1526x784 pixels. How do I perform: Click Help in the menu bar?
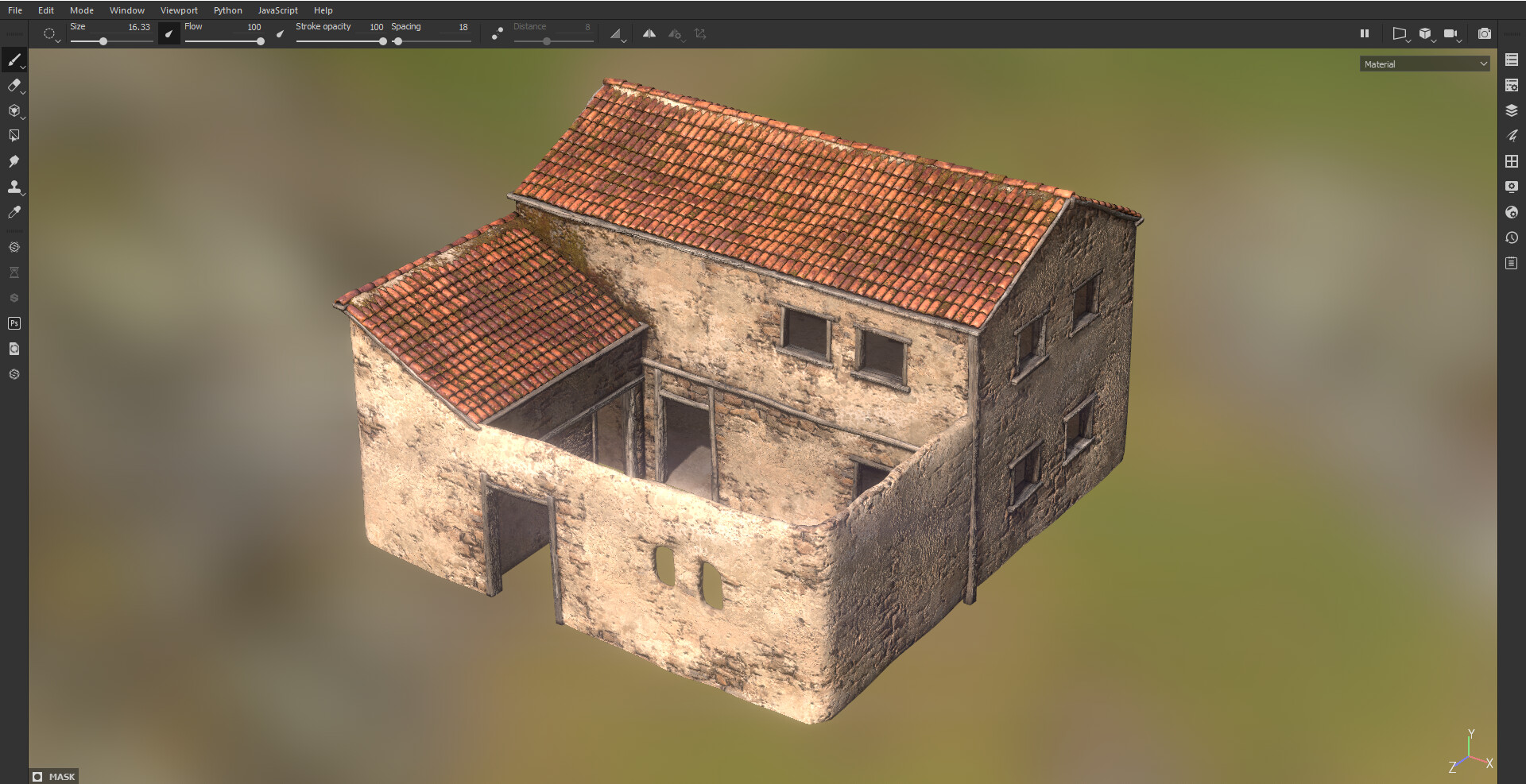coord(323,10)
